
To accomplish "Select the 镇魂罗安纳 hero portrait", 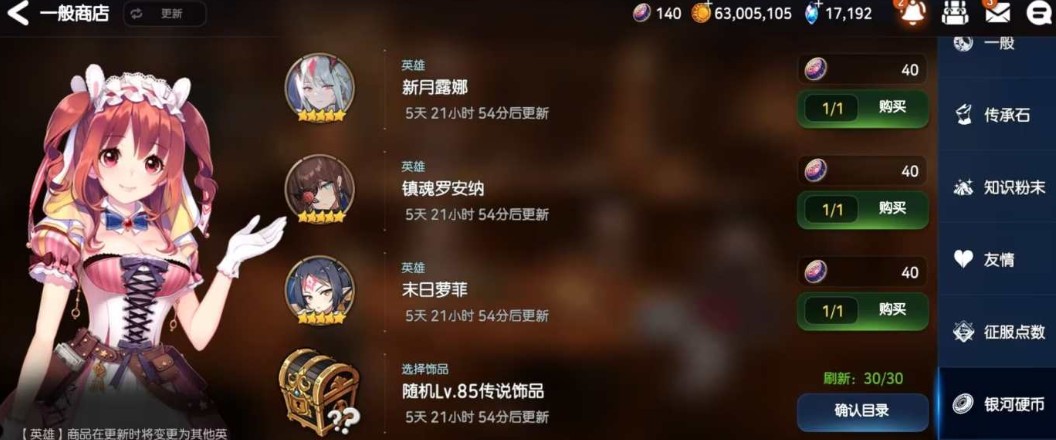I will tap(319, 190).
